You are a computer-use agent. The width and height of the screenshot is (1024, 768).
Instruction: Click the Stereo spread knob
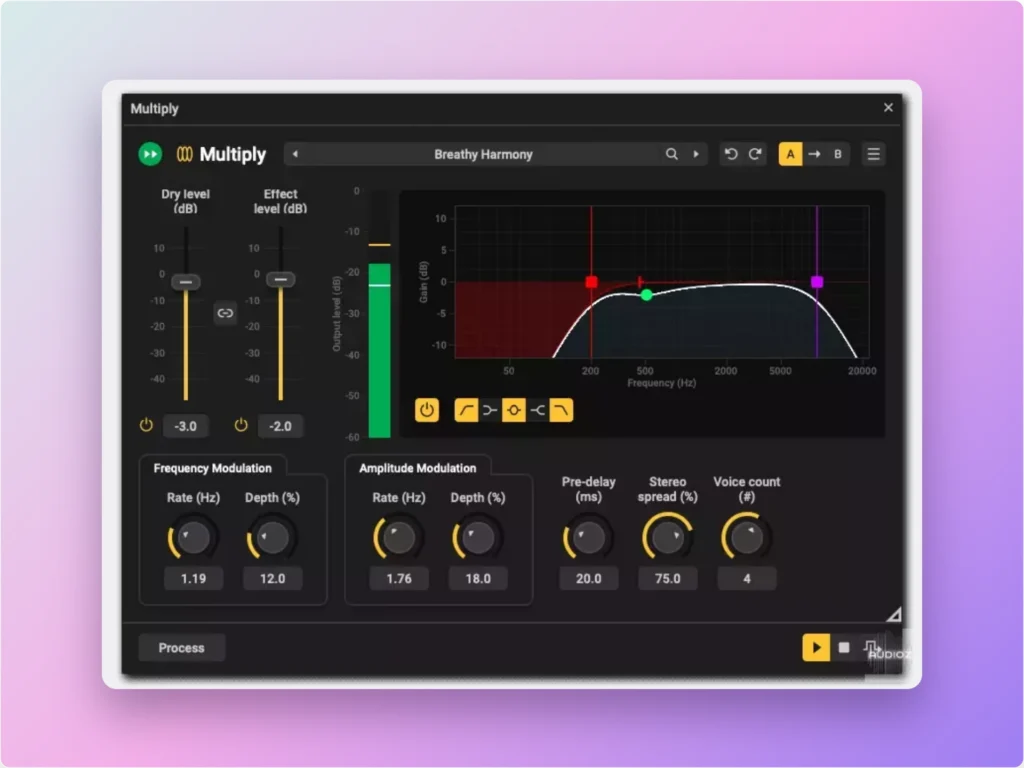667,537
